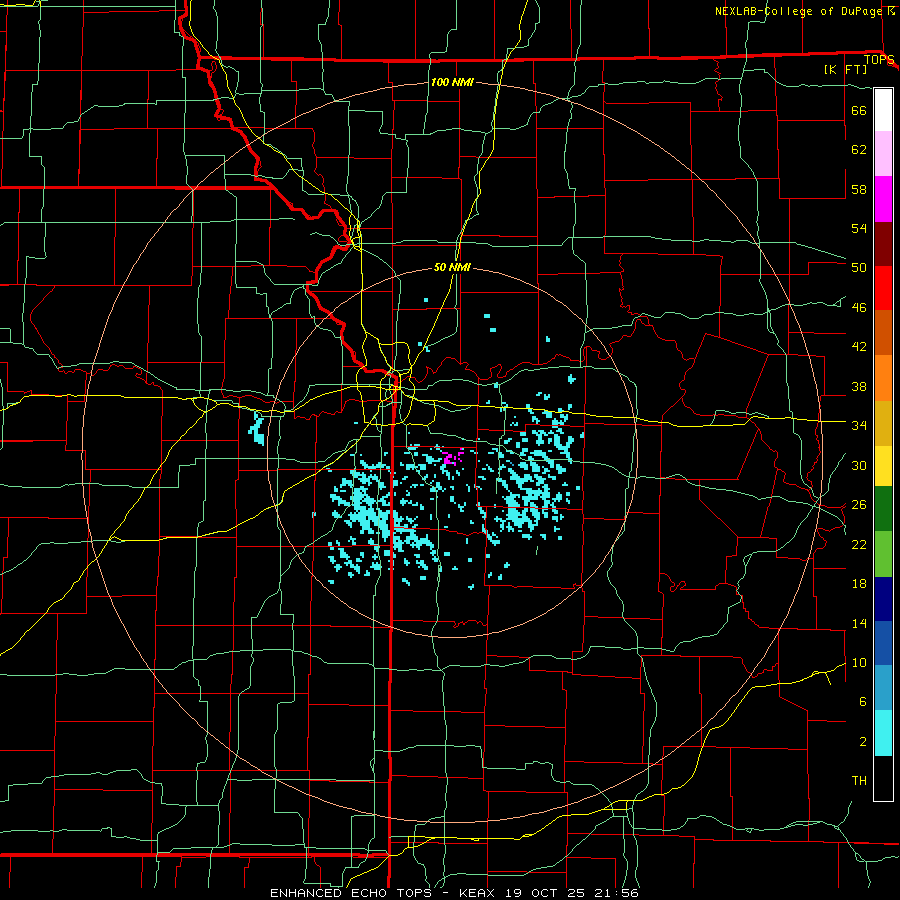
Task: Click the legend value 58
Action: pyautogui.click(x=859, y=189)
